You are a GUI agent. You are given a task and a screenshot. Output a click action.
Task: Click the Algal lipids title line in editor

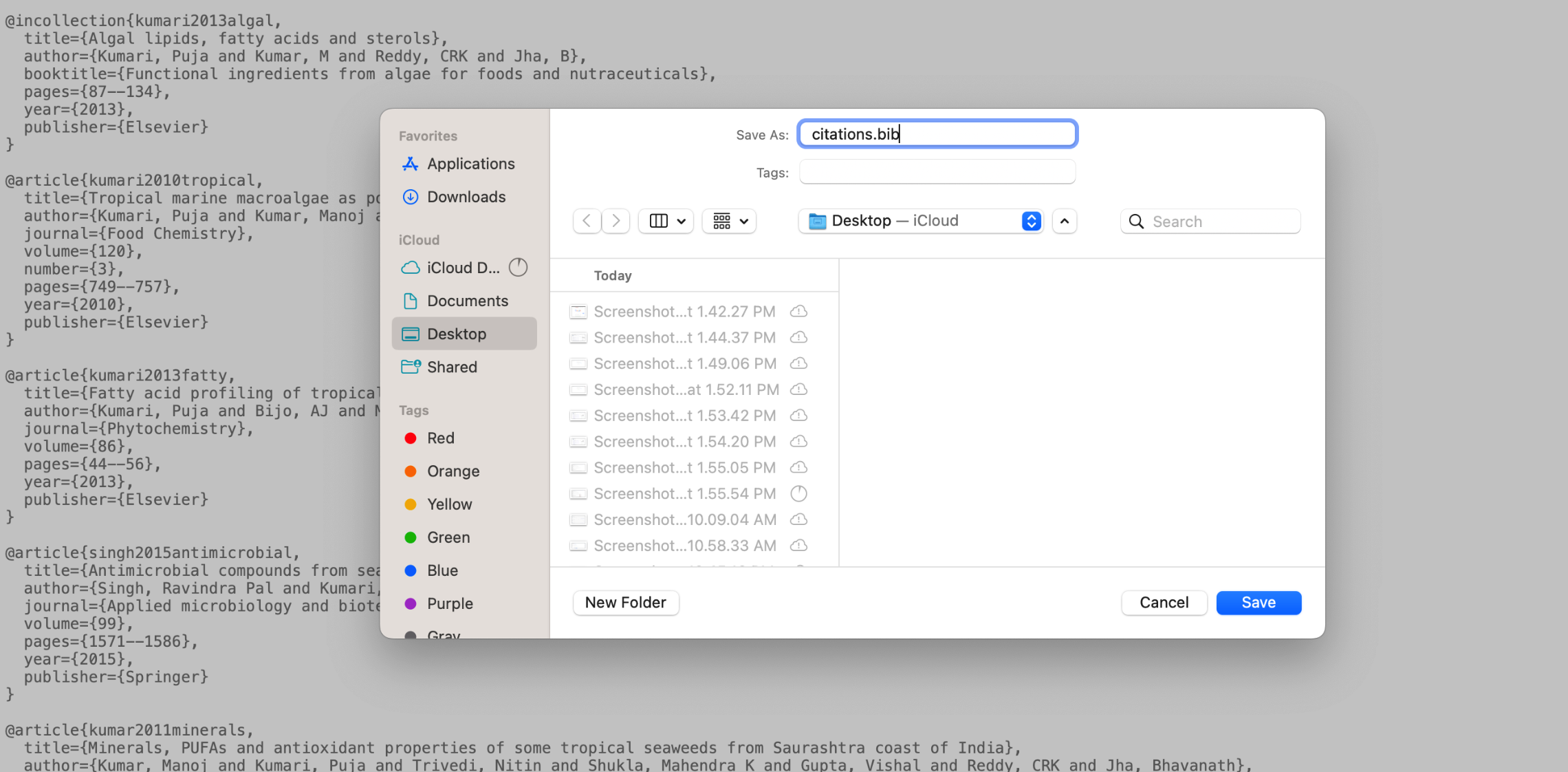click(236, 39)
